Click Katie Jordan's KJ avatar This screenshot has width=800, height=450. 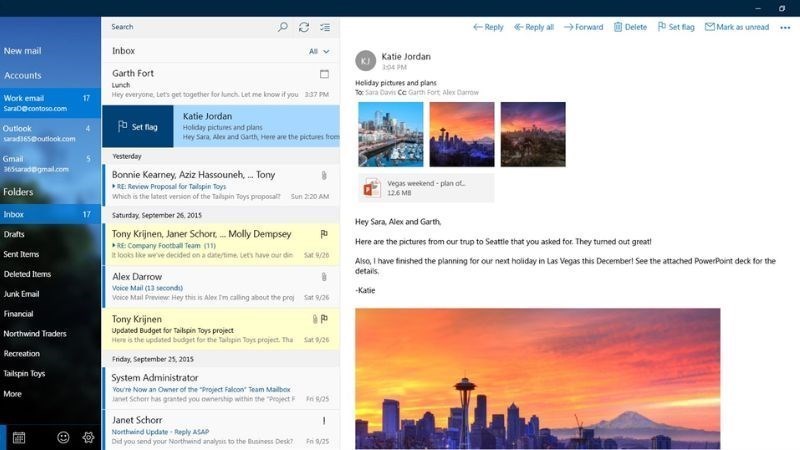365,61
